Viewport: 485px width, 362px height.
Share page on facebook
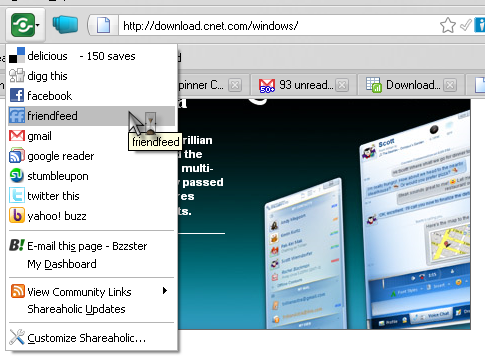[91, 96]
